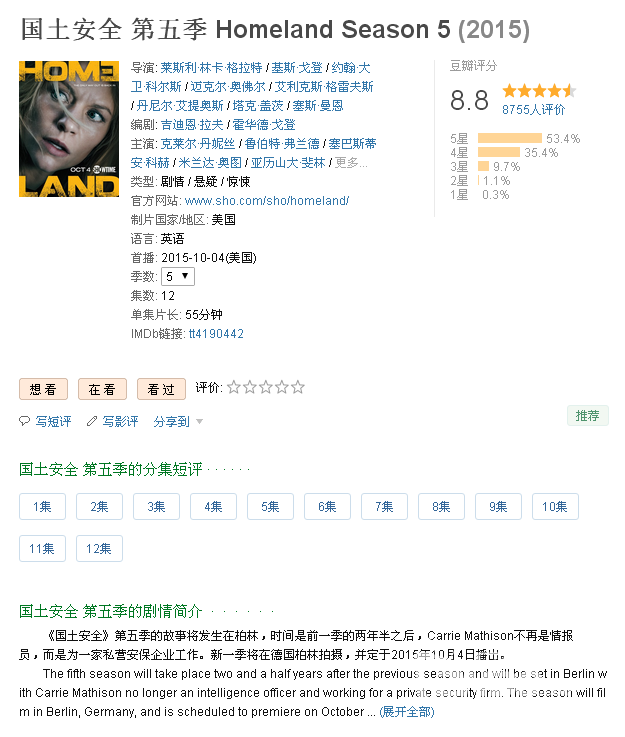Expand full synopsis with 展开全部

pyautogui.click(x=407, y=712)
